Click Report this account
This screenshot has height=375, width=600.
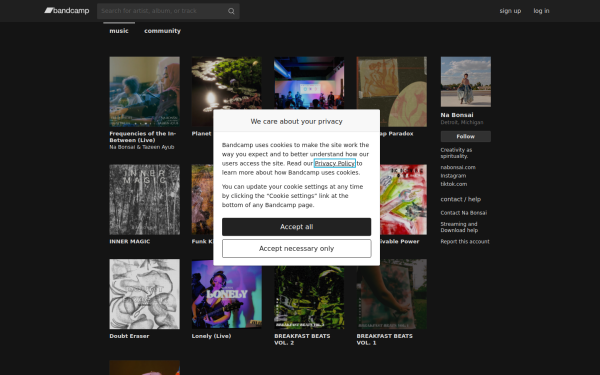coord(465,241)
